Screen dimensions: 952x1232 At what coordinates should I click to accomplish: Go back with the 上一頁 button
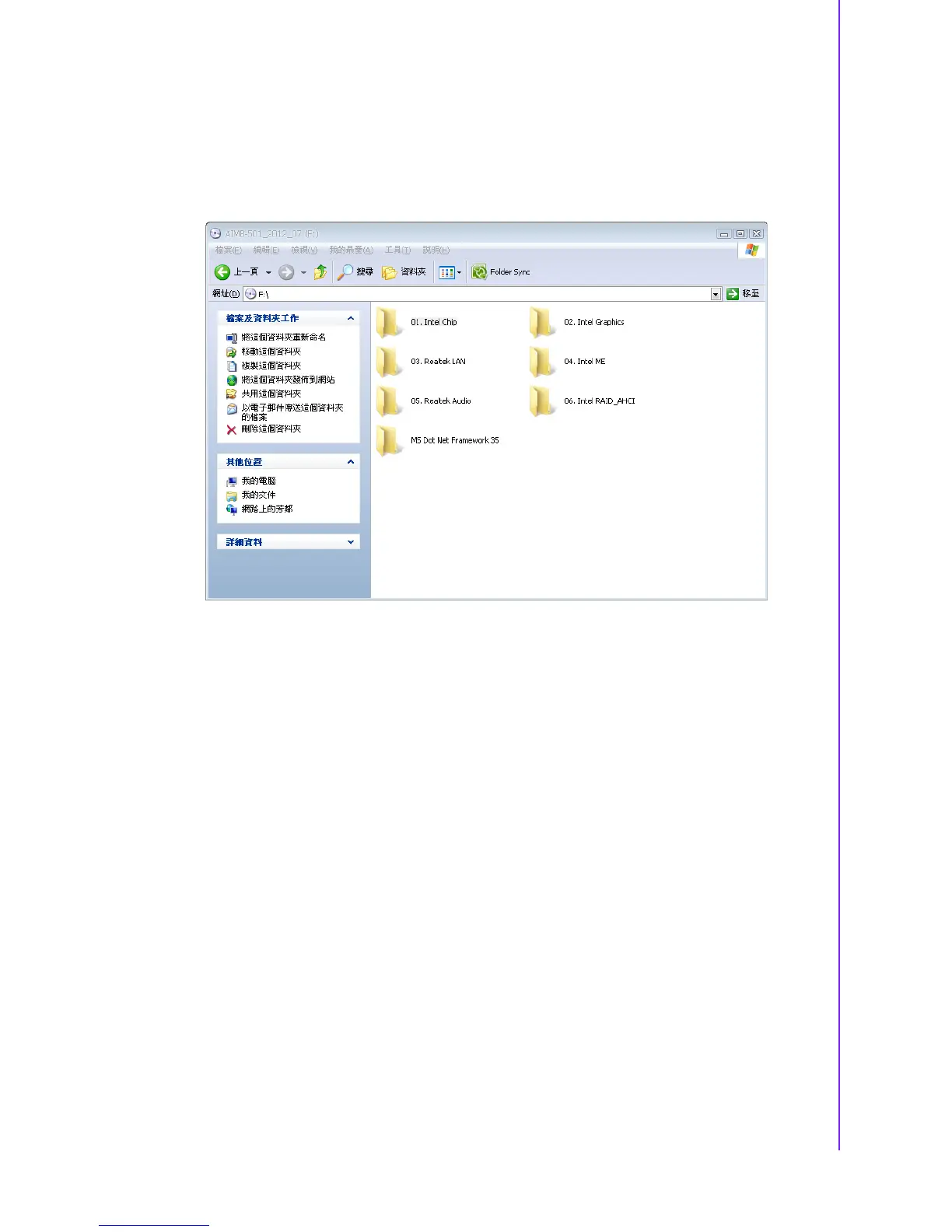point(236,272)
